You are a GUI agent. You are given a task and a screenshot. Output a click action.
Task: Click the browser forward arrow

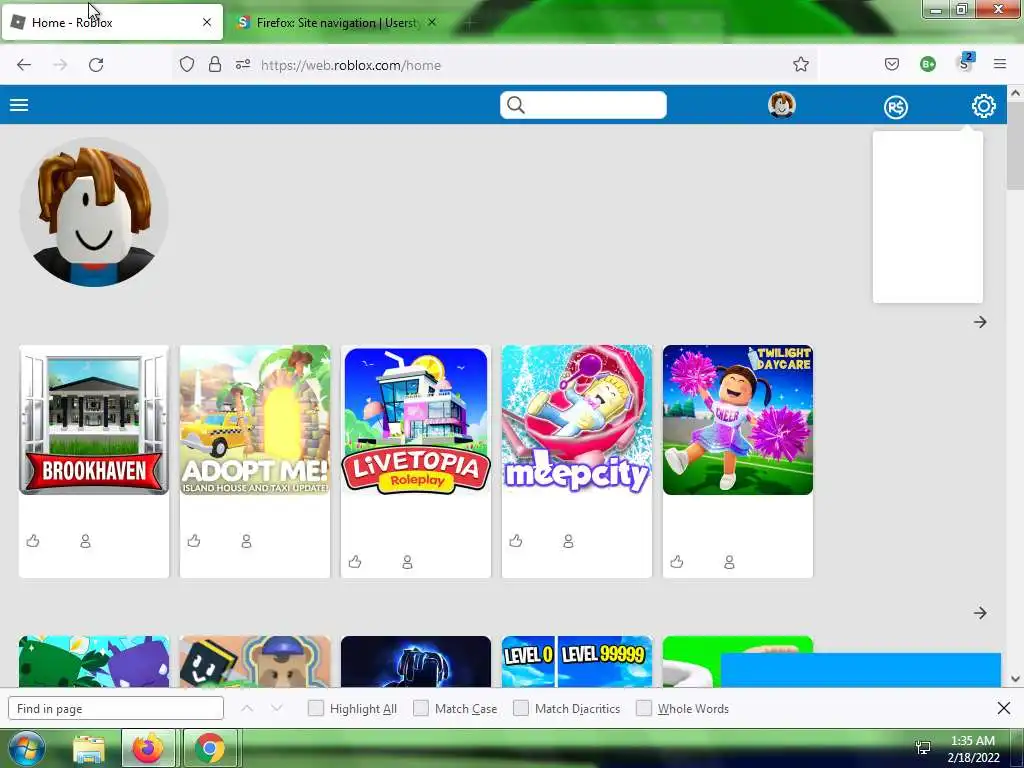[x=60, y=65]
